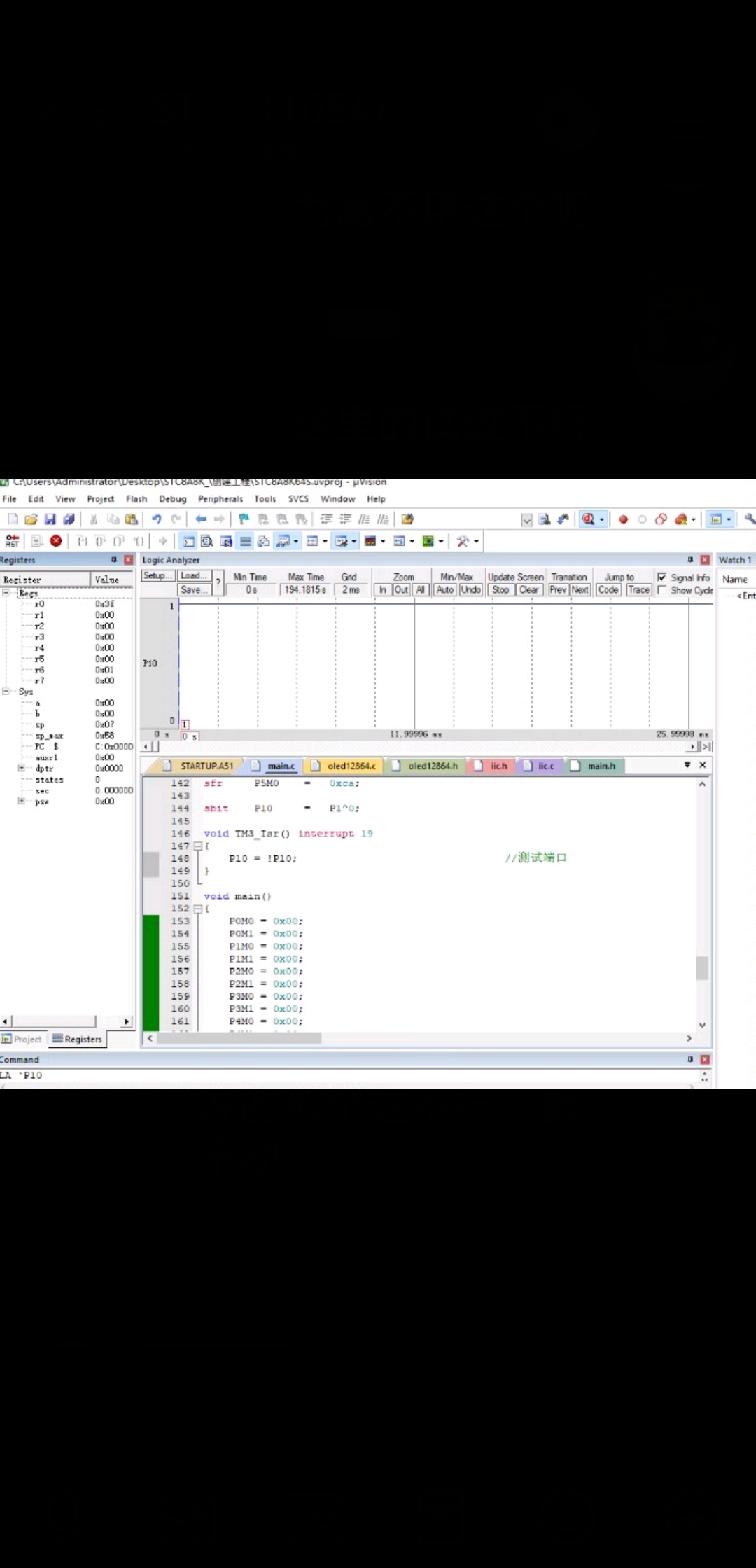The width and height of the screenshot is (756, 1568).
Task: Open disassembly window toolbar icon
Action: tap(207, 541)
